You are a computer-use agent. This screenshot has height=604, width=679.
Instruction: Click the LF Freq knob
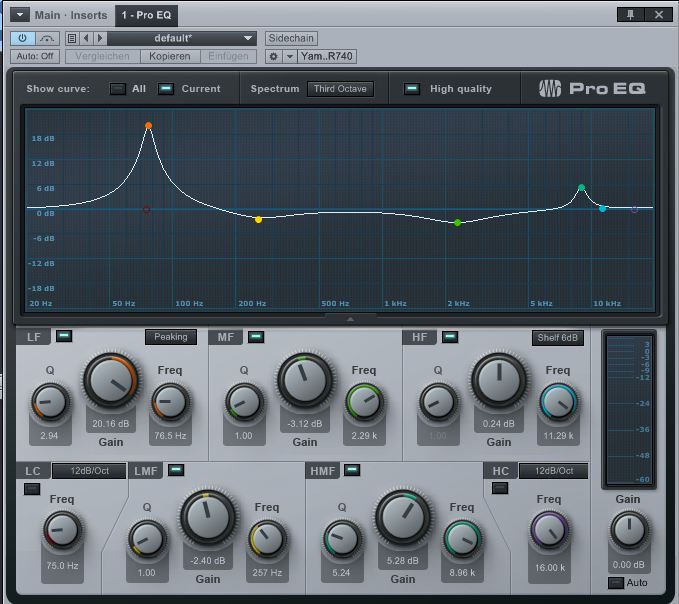(x=170, y=402)
